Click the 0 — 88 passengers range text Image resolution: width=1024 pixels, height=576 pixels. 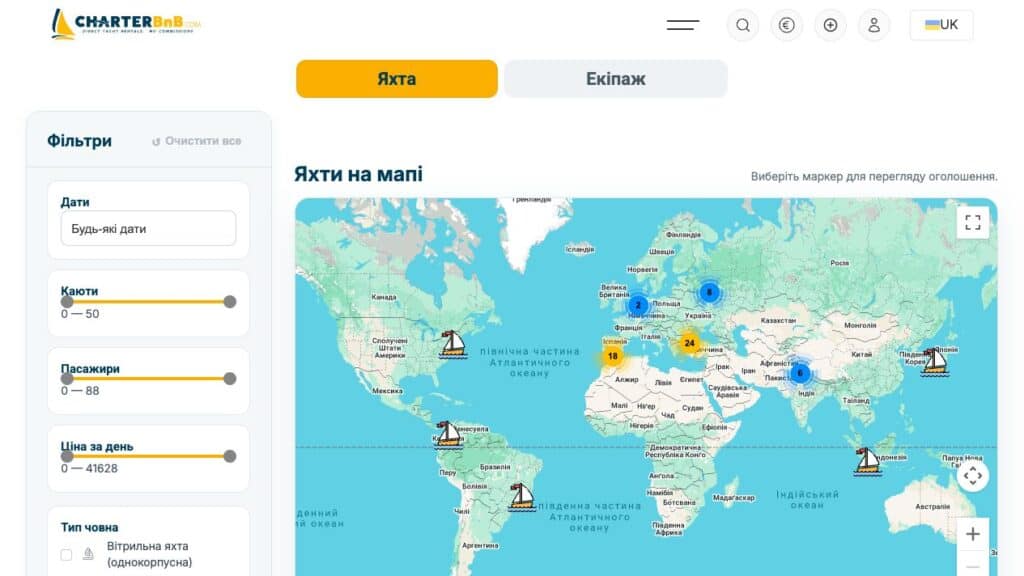click(80, 391)
